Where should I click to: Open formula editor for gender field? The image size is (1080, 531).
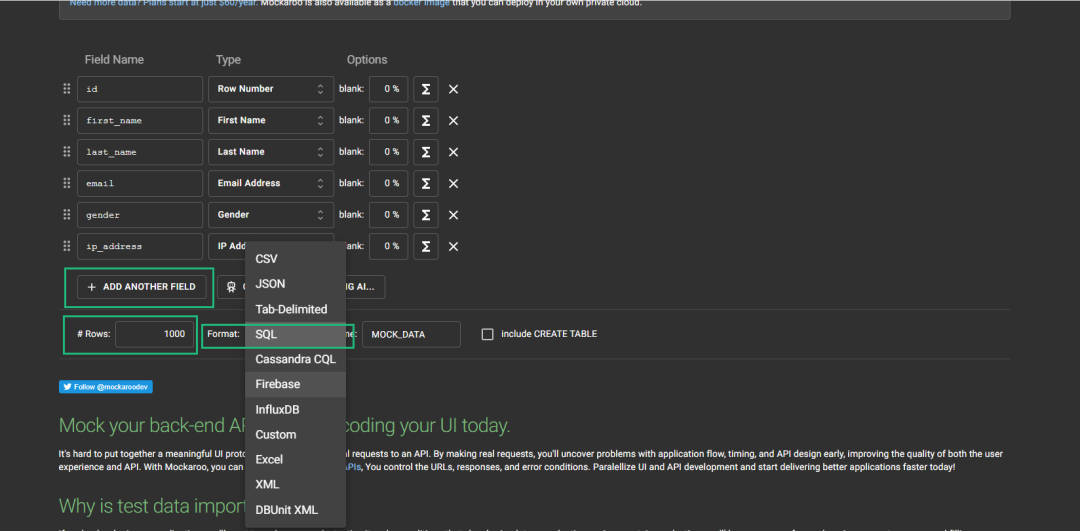[x=426, y=215]
